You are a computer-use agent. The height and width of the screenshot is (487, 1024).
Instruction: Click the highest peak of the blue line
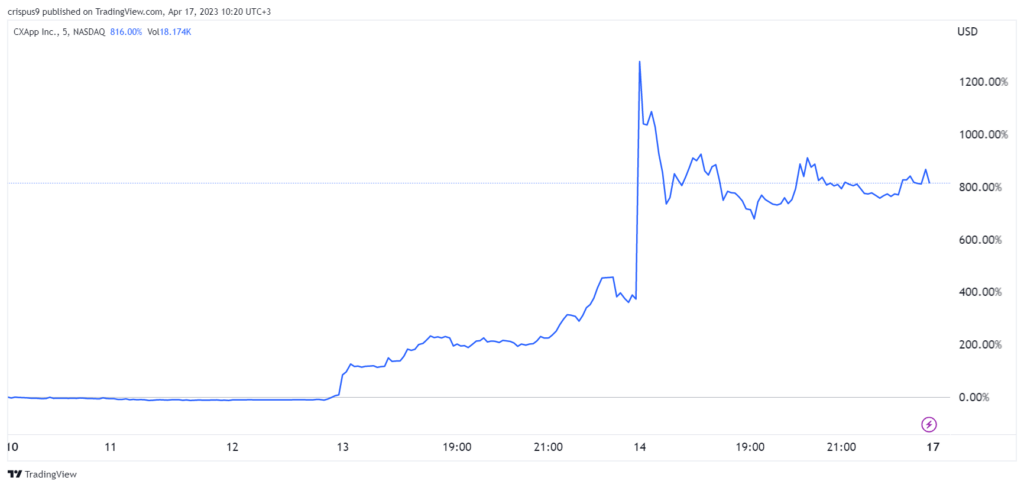pyautogui.click(x=639, y=61)
